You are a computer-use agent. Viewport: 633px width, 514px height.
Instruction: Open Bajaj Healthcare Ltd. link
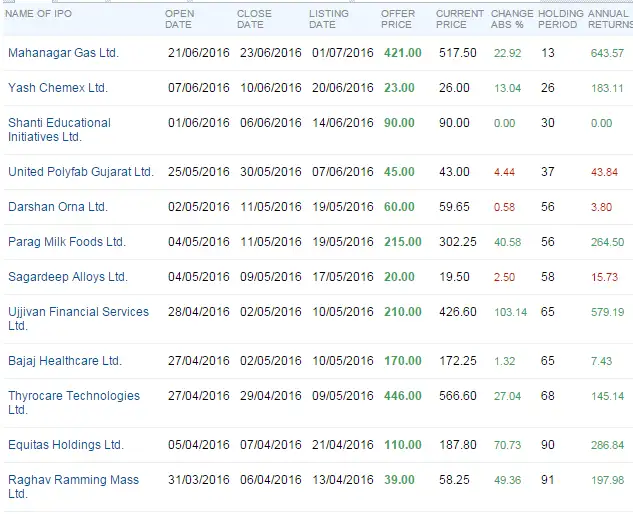64,361
